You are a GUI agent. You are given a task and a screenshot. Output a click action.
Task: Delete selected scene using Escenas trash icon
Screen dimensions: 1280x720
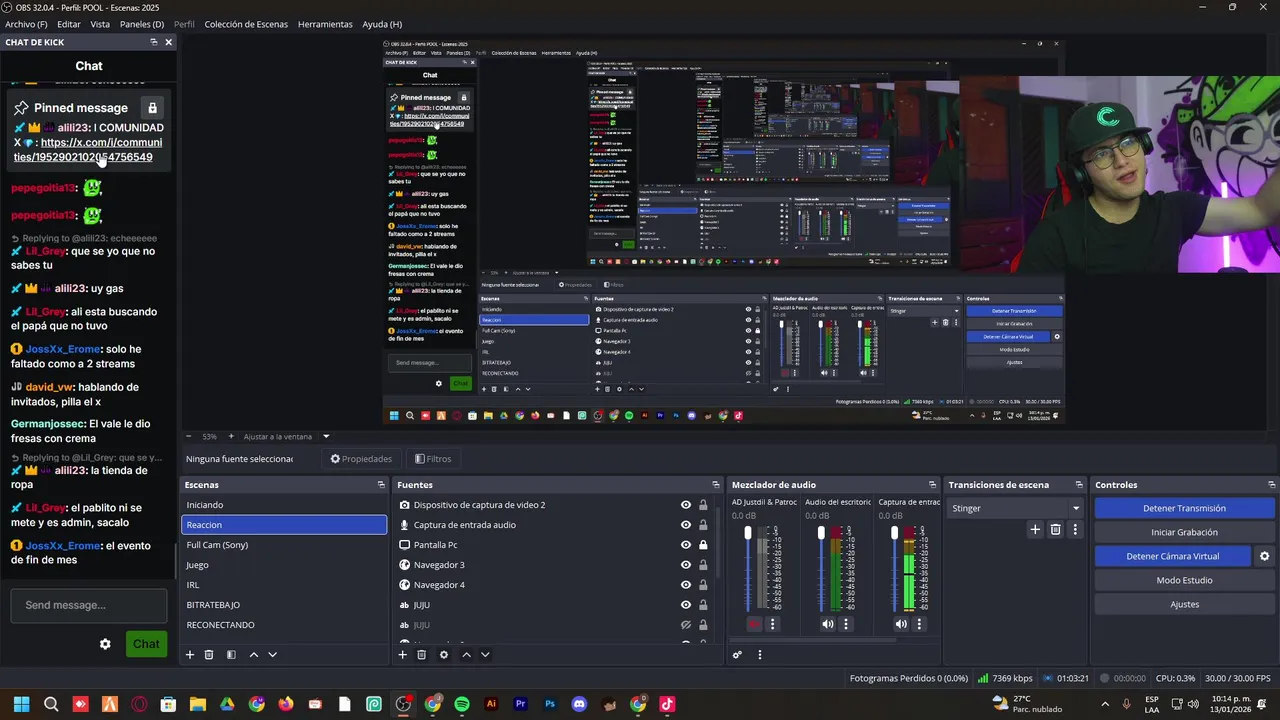point(209,655)
